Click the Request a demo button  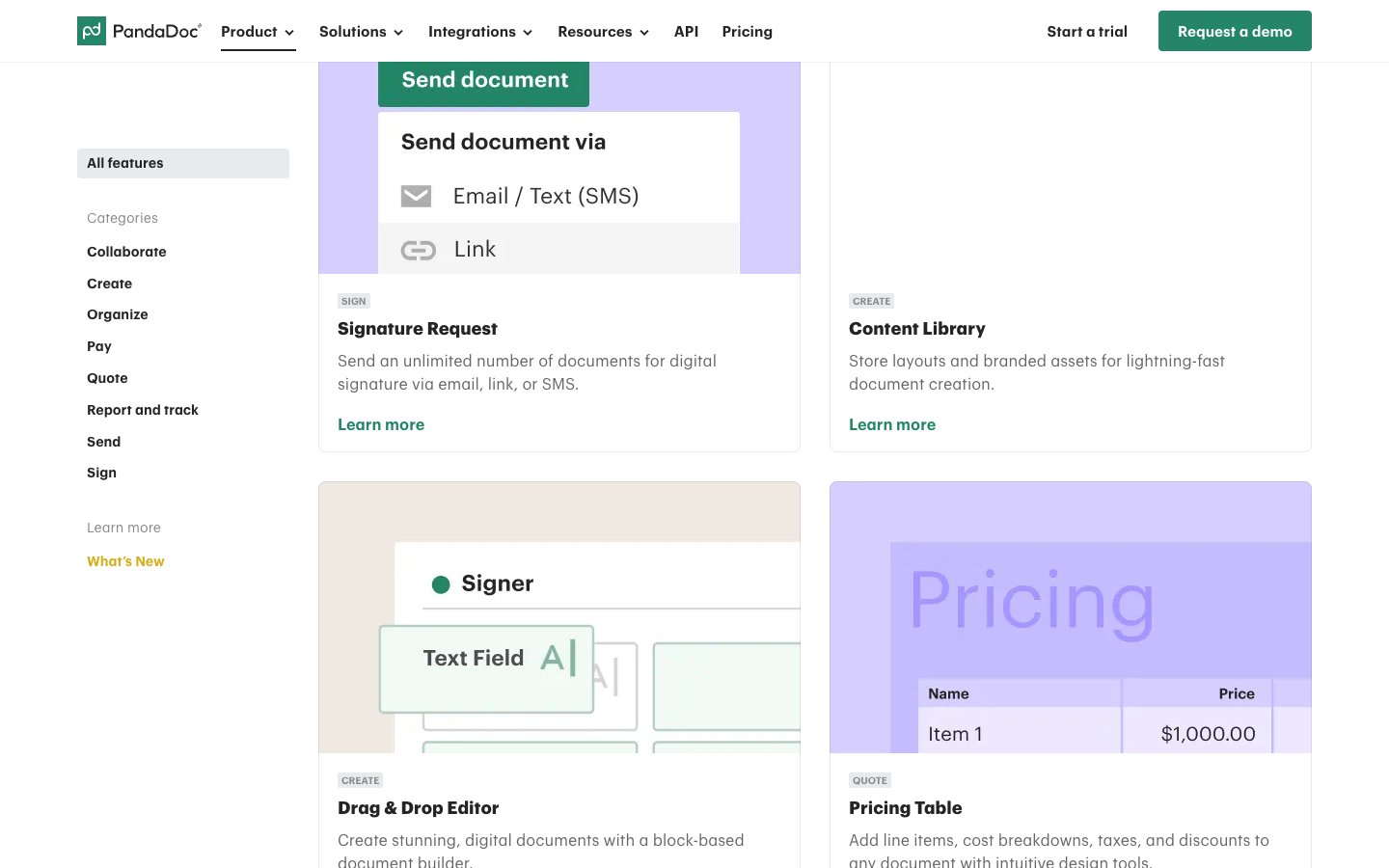click(x=1234, y=32)
